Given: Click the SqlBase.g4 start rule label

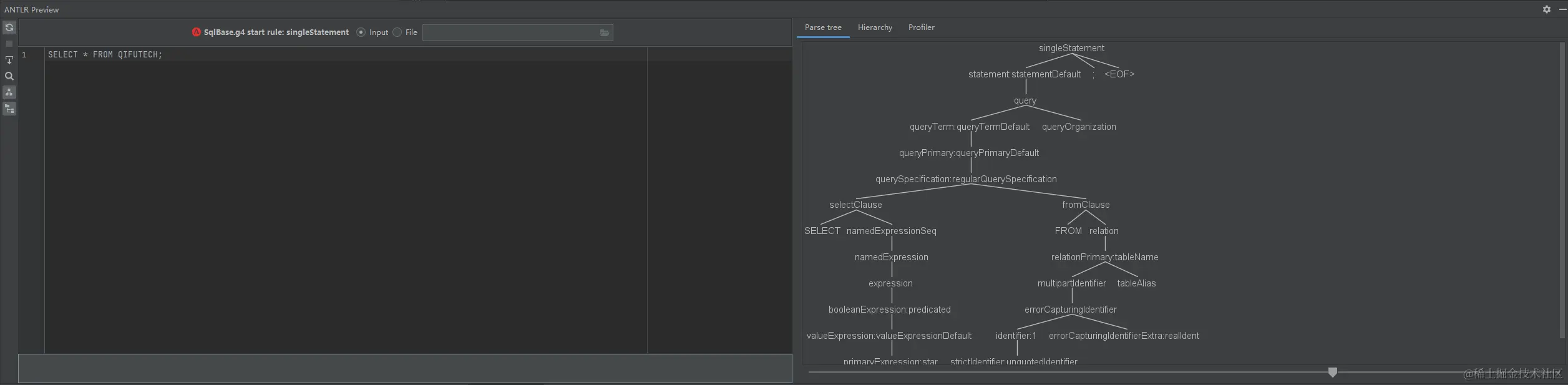Looking at the screenshot, I should (276, 32).
